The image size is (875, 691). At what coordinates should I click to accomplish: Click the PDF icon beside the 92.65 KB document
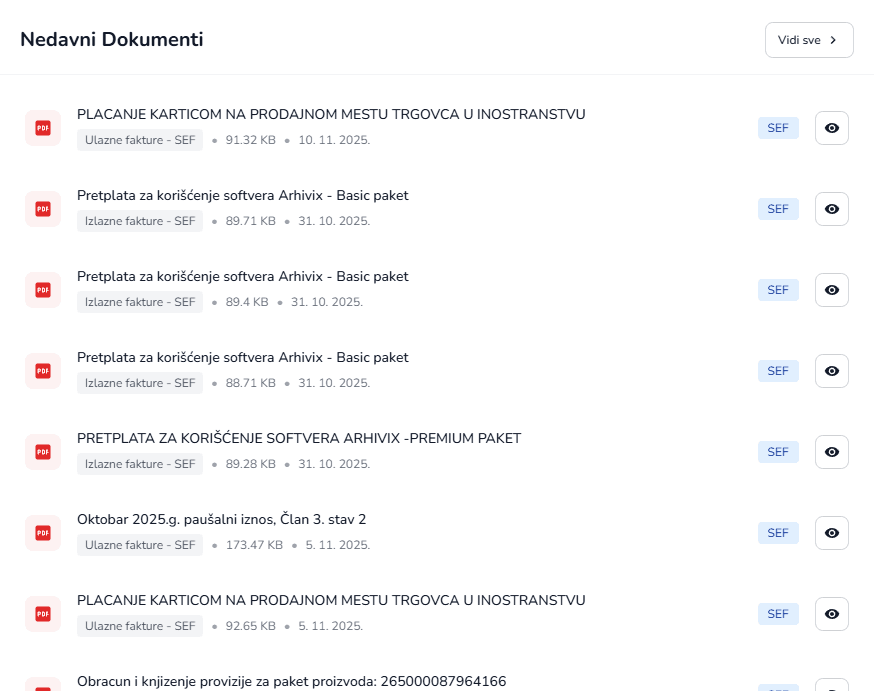click(43, 614)
